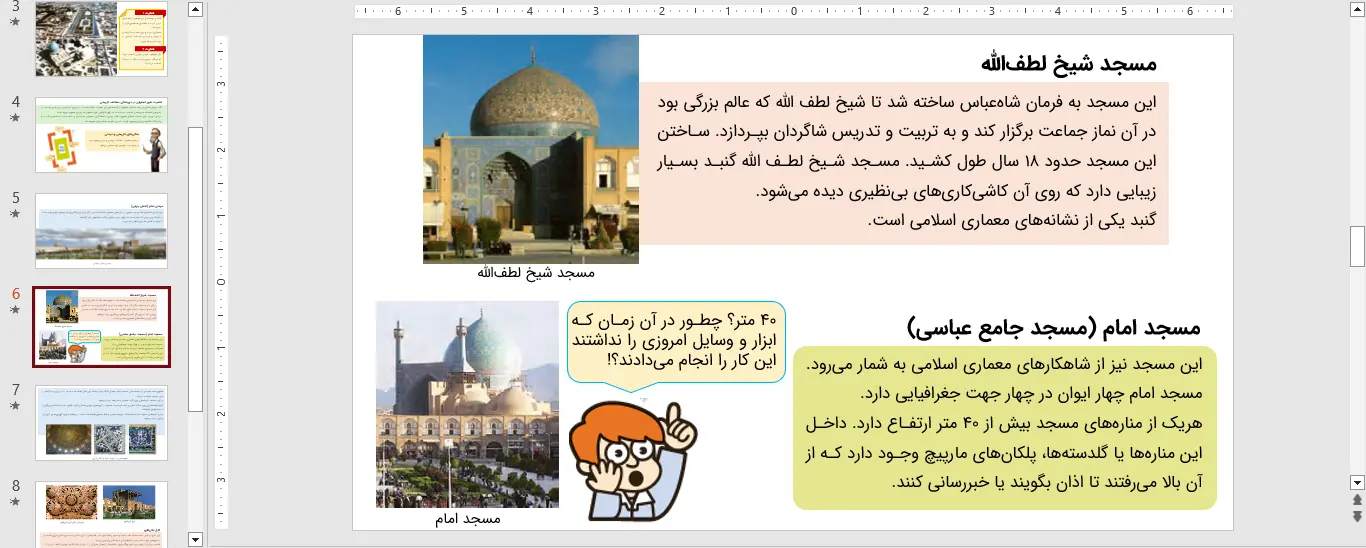Click the main editor scroll-up arrow
The width and height of the screenshot is (1366, 548).
(x=1357, y=10)
